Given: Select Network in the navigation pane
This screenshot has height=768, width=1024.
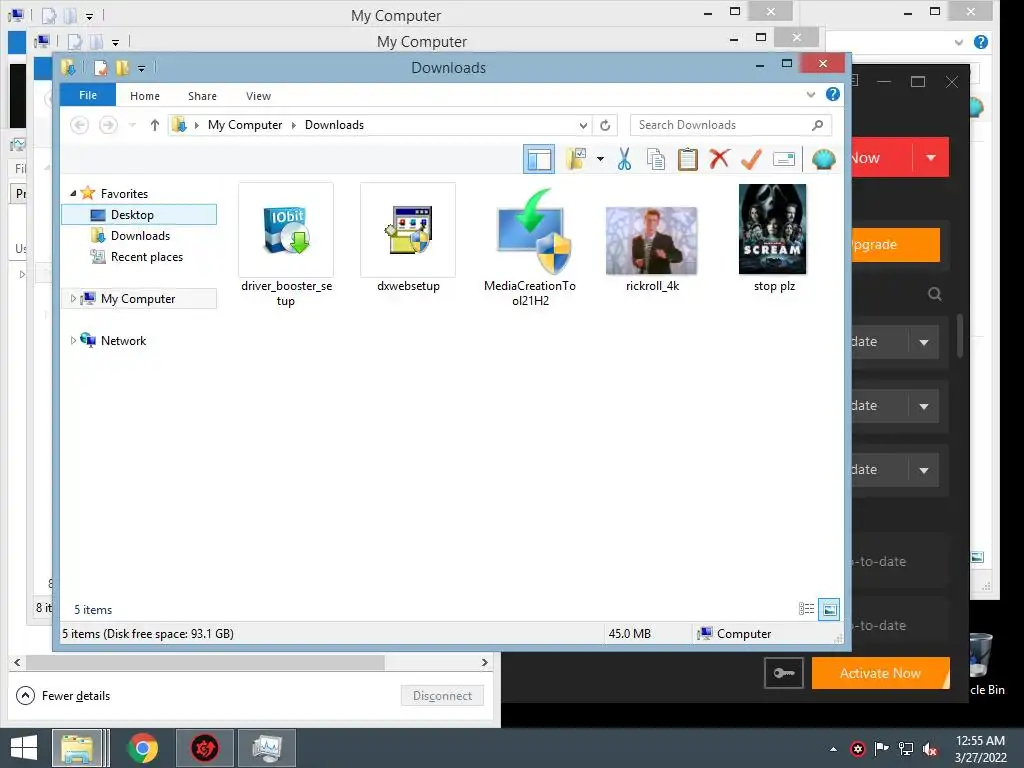Looking at the screenshot, I should tap(123, 340).
